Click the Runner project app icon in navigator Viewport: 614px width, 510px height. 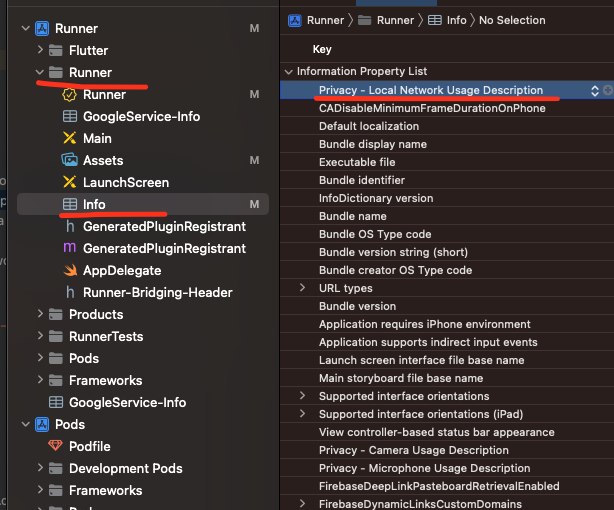coord(42,29)
